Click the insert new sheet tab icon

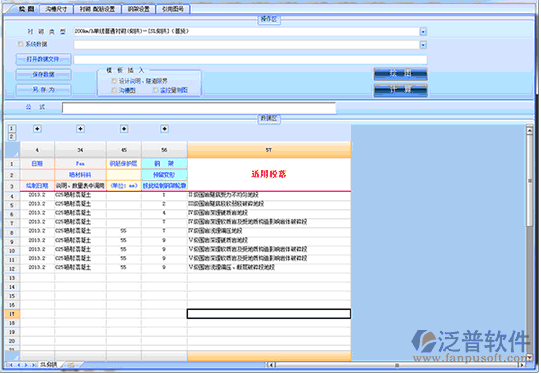point(71,365)
